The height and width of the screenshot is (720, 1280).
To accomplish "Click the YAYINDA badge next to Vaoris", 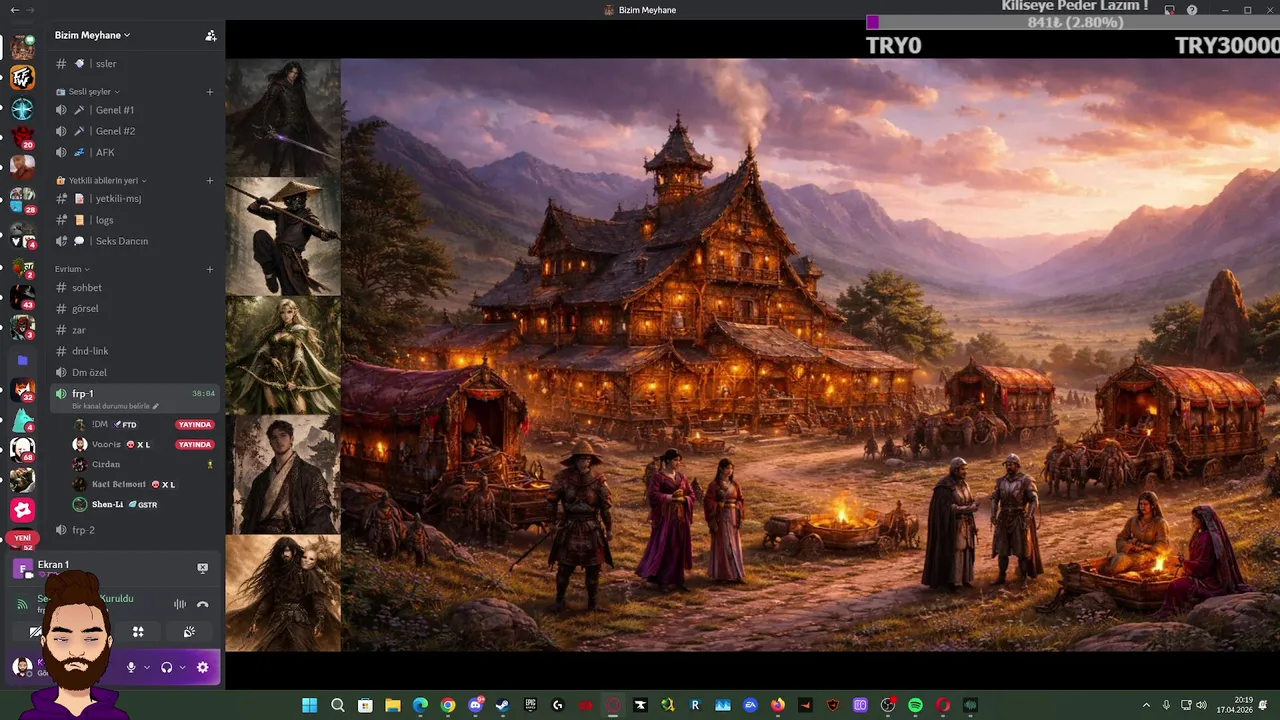I will (195, 445).
